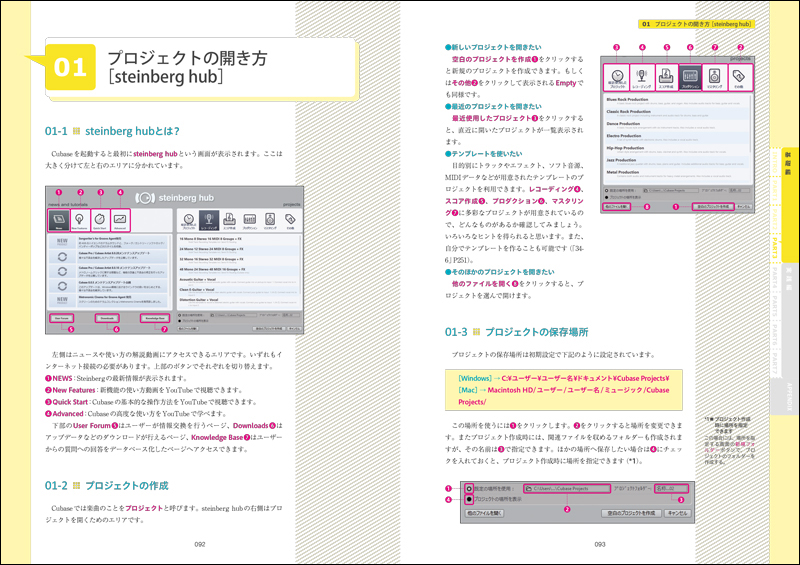Click project path field in top-right screenshot
This screenshot has width=800, height=565.
(670, 190)
